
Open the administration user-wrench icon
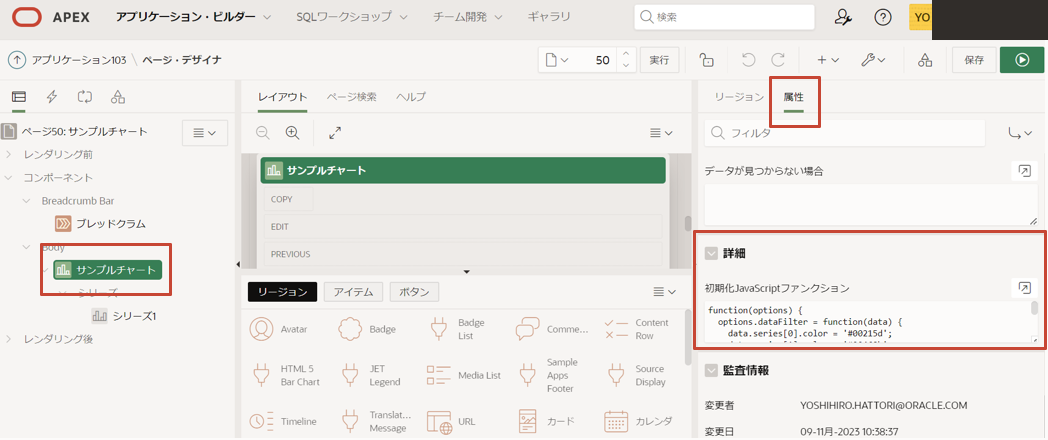(x=844, y=18)
